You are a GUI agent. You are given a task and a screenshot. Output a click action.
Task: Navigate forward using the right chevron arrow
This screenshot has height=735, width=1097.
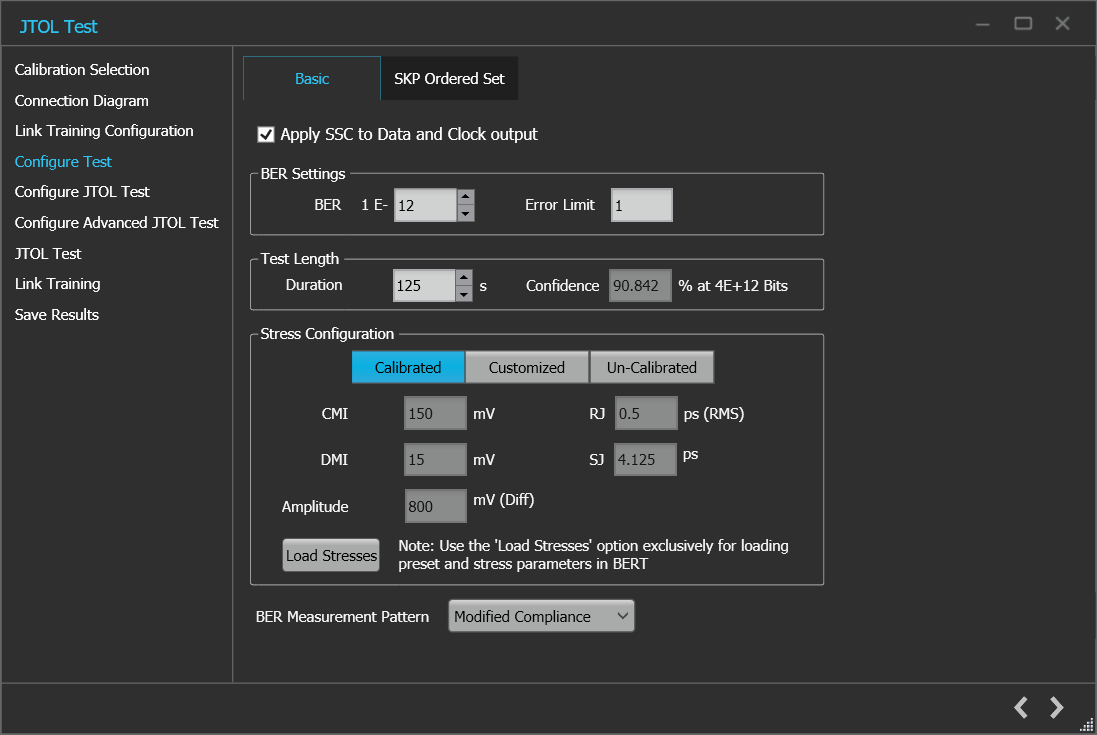click(x=1056, y=707)
